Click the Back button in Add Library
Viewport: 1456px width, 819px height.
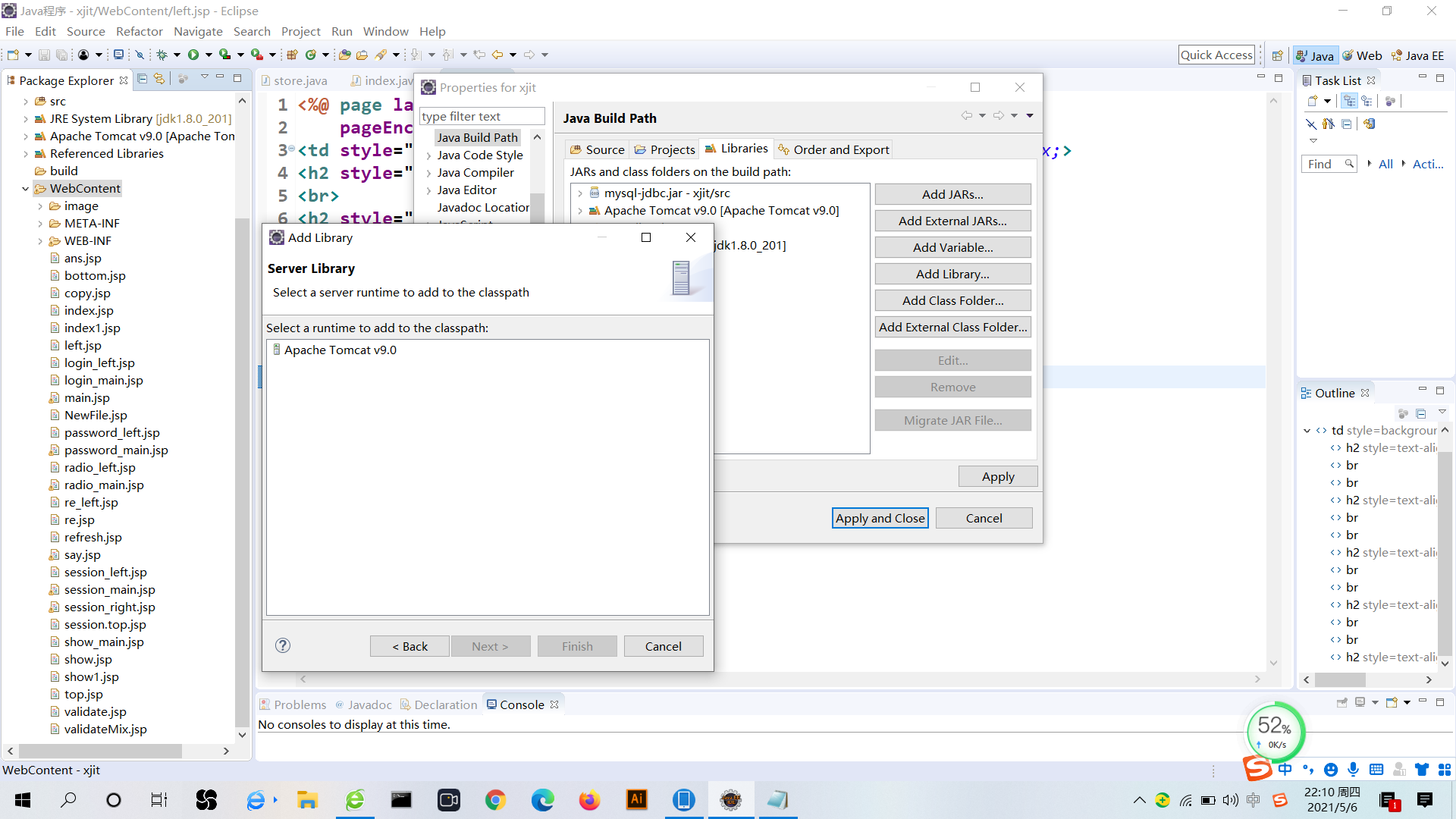(x=409, y=646)
